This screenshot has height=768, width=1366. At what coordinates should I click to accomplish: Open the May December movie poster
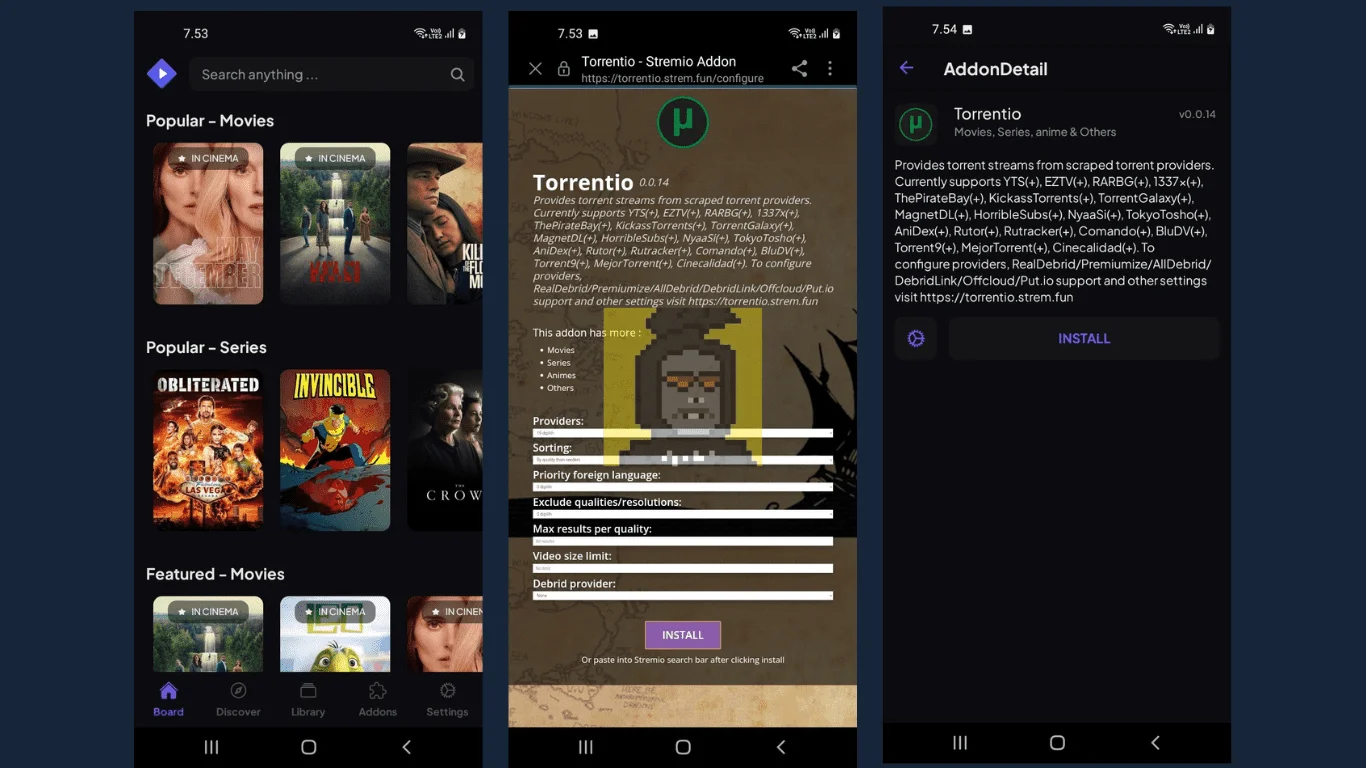[208, 223]
